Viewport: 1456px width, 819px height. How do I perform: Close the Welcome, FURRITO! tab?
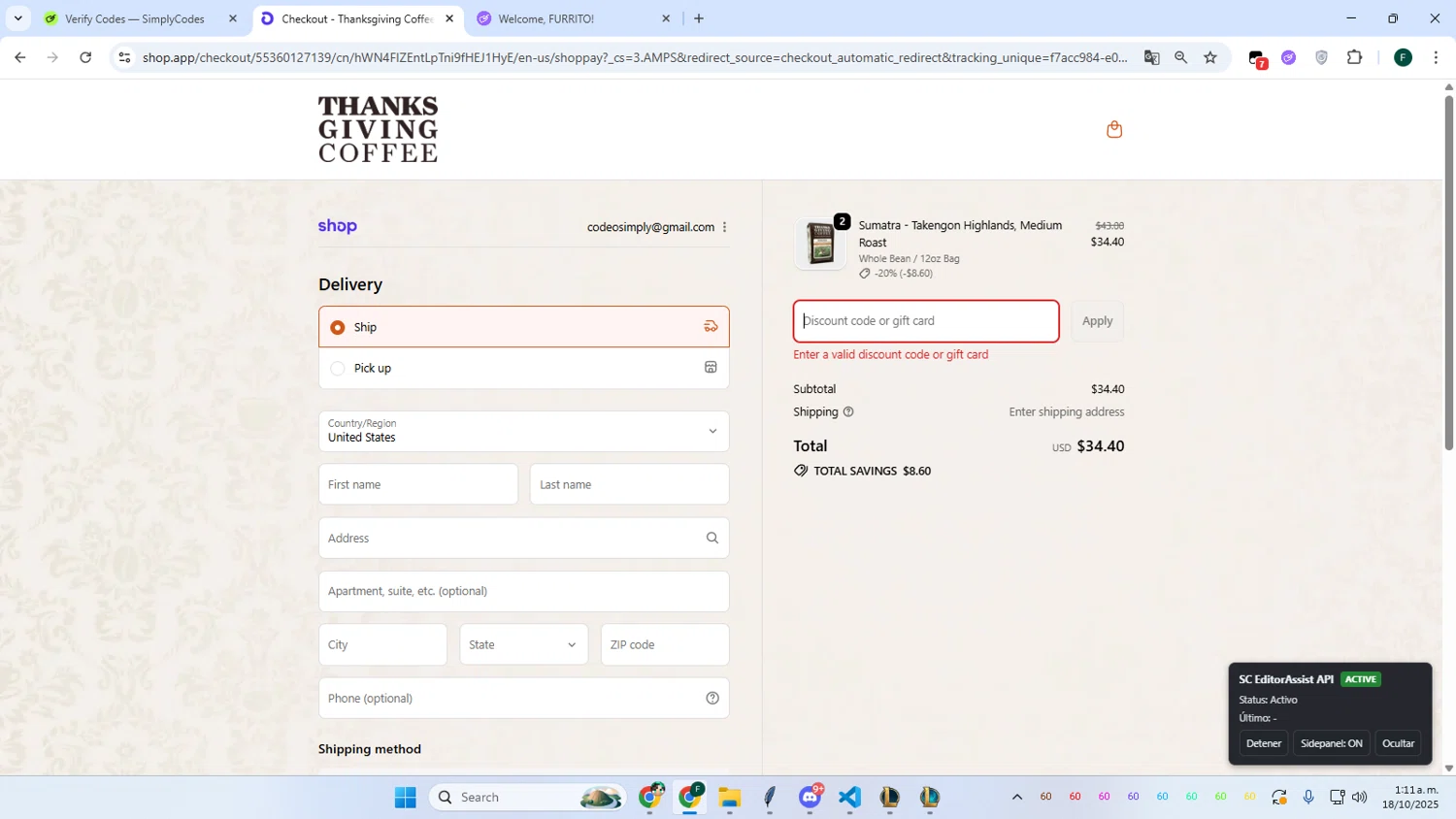pos(666,18)
